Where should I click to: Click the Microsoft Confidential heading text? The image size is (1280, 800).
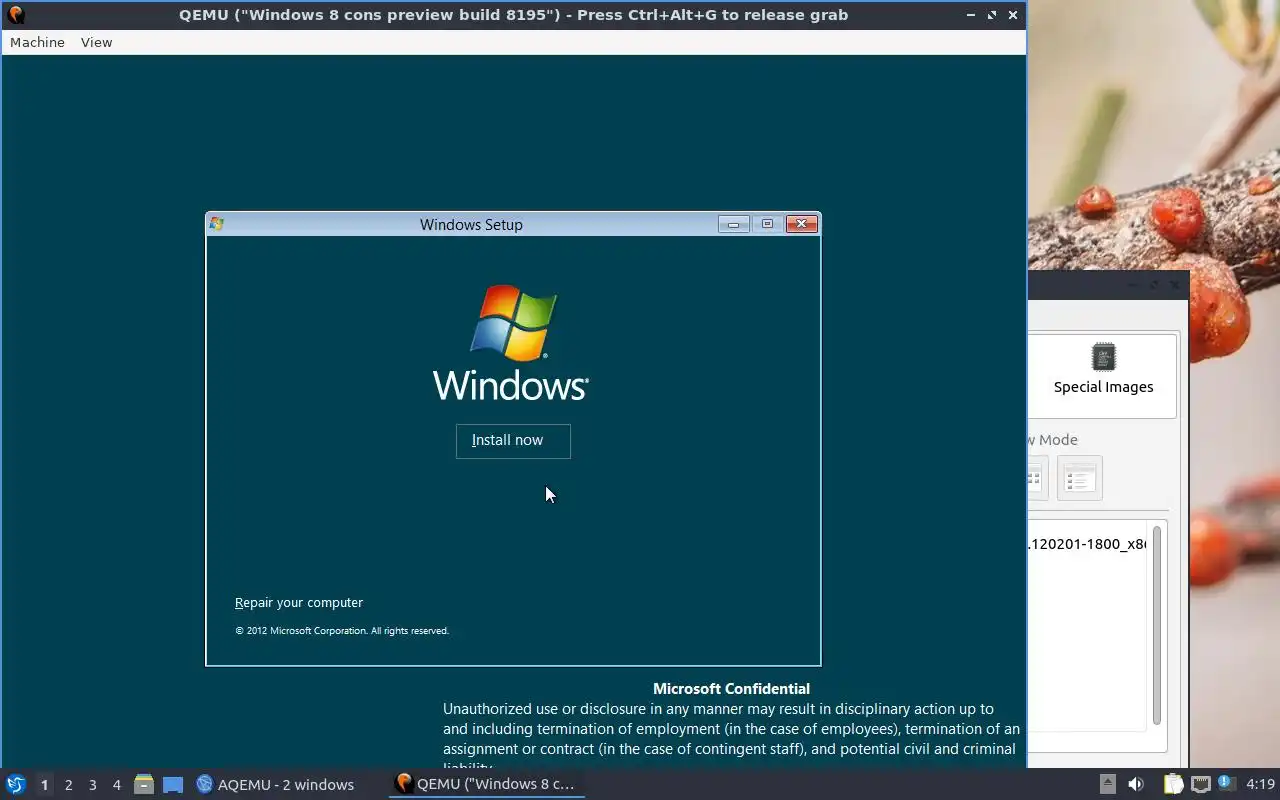coord(731,689)
